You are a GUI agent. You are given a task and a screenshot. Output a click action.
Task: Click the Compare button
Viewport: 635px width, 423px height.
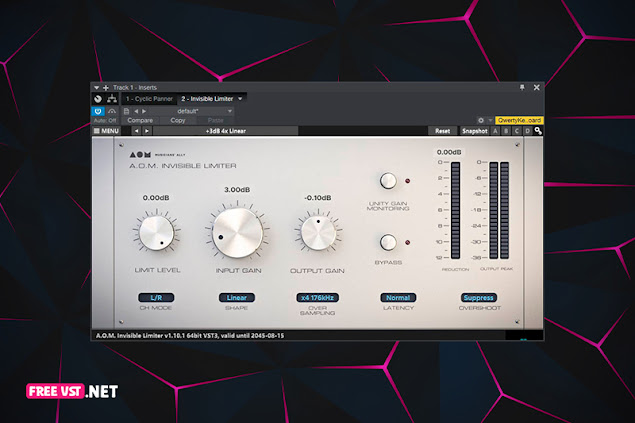point(140,121)
